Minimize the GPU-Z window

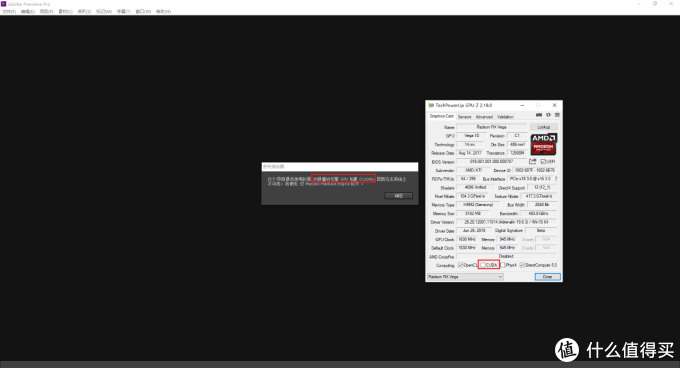(522, 105)
